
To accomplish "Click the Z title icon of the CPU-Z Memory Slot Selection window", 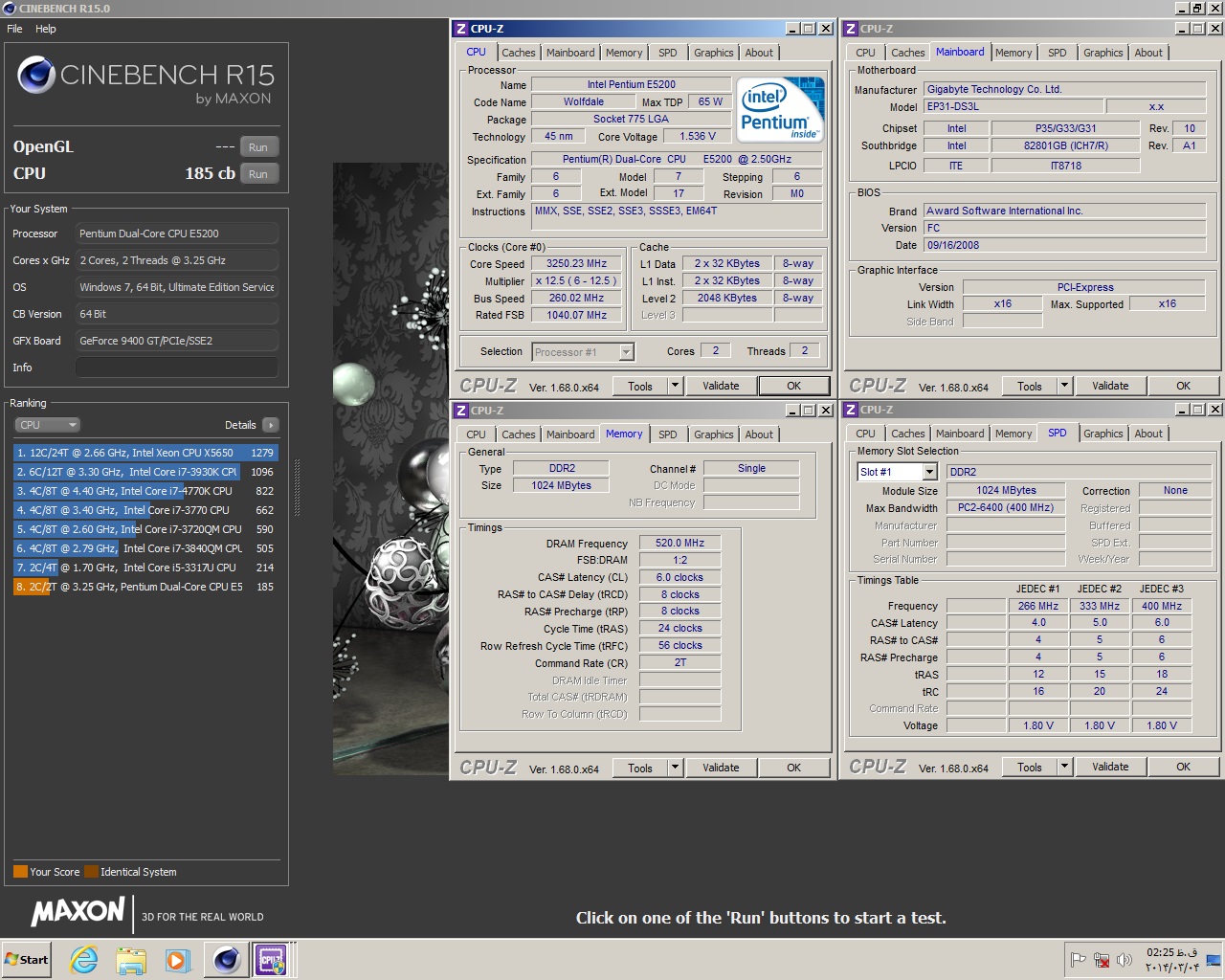I will pos(850,410).
